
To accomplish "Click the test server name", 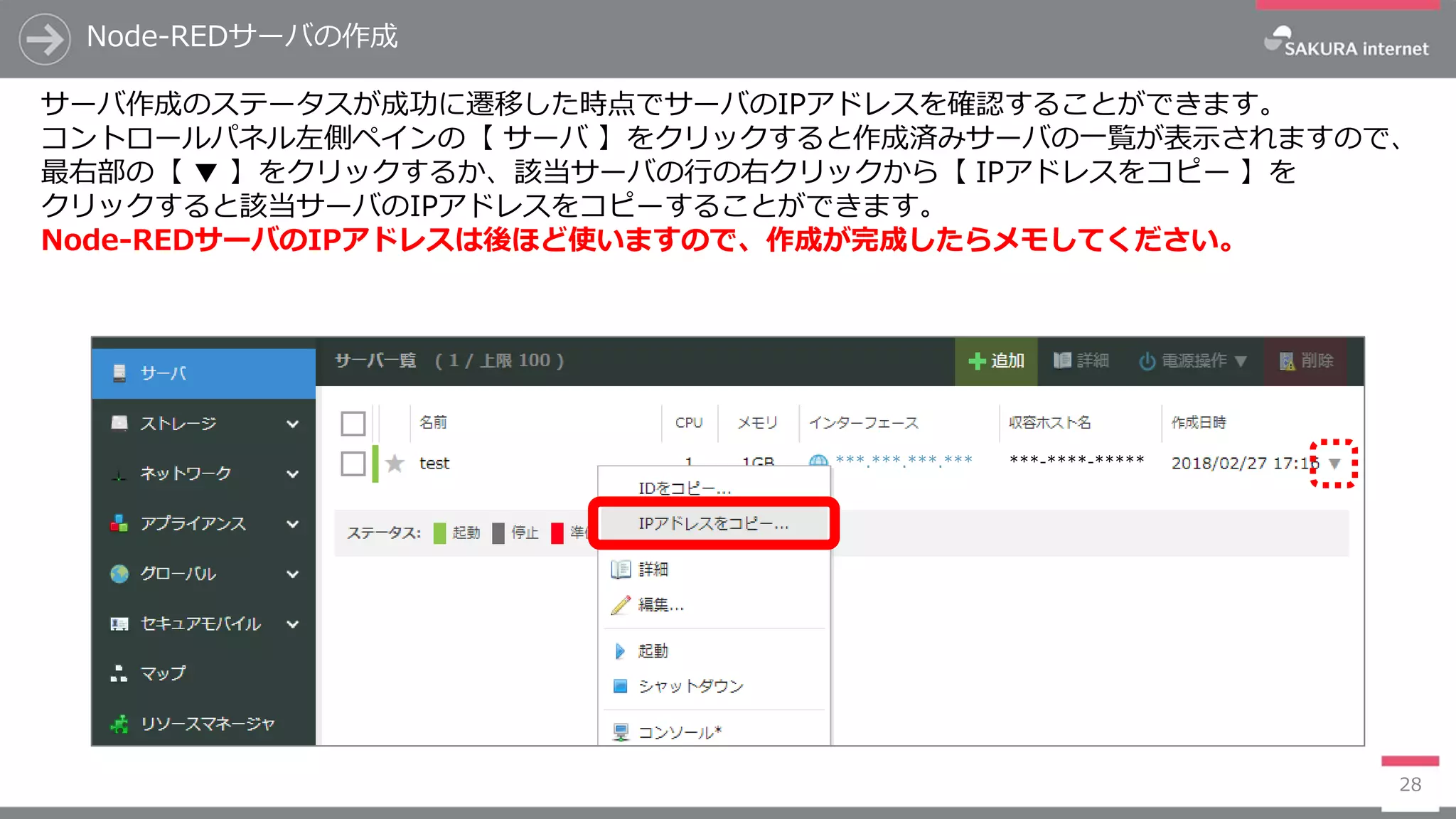I will [434, 464].
